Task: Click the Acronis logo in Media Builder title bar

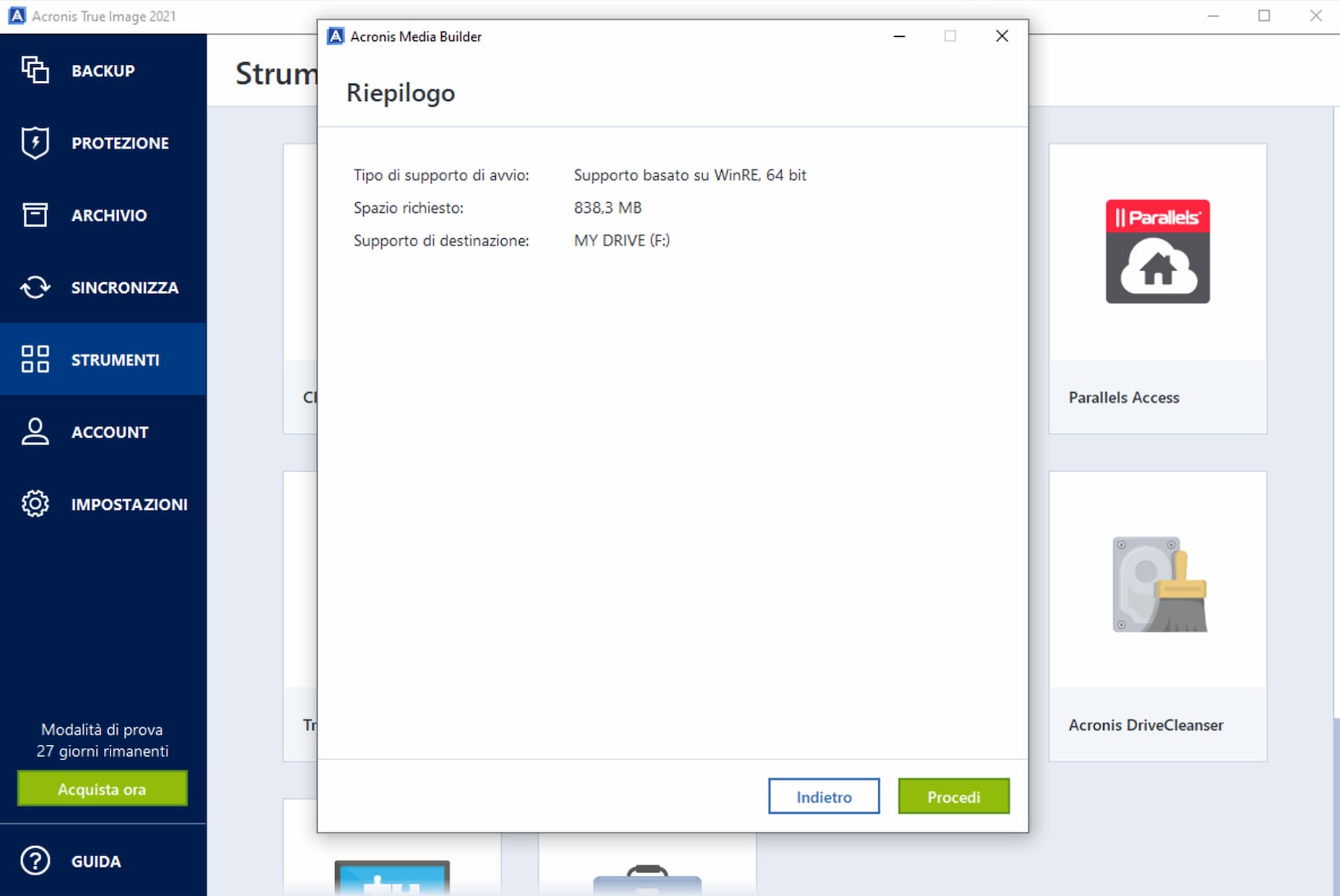Action: click(336, 36)
